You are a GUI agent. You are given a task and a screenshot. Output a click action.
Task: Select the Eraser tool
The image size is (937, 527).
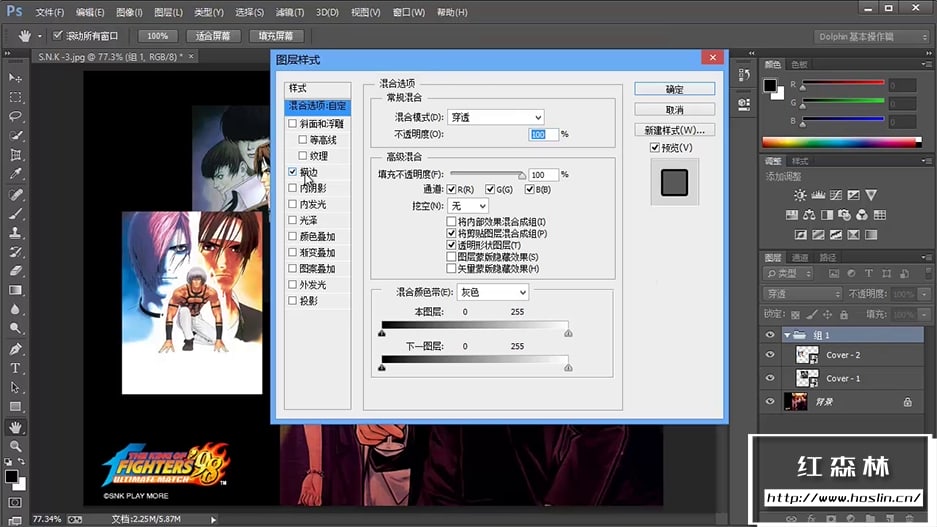tap(16, 271)
